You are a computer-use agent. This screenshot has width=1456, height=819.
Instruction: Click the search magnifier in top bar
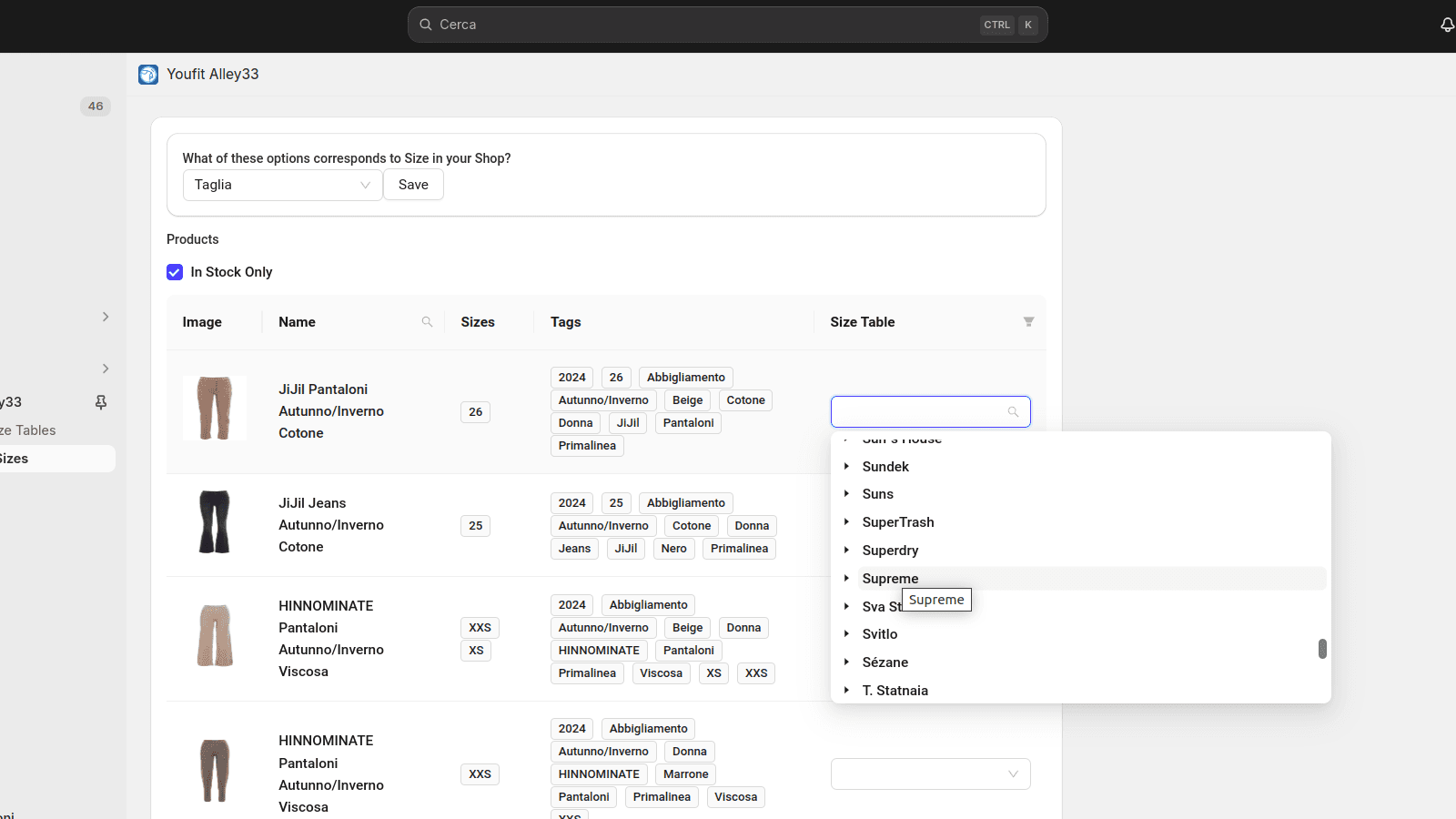pyautogui.click(x=425, y=25)
